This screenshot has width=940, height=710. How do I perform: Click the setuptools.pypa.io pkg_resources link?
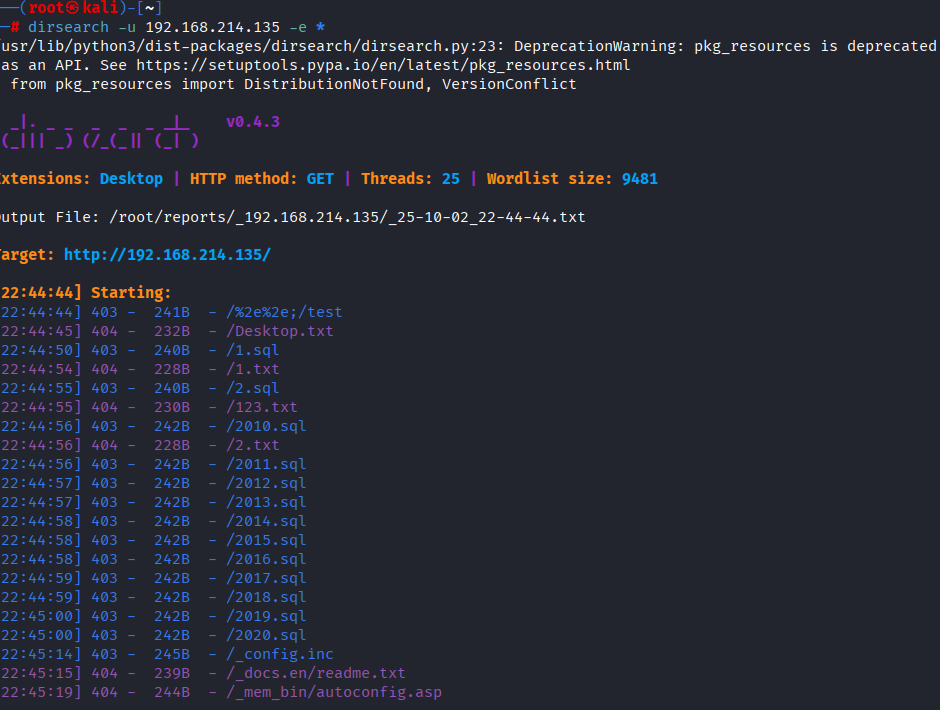click(x=384, y=65)
